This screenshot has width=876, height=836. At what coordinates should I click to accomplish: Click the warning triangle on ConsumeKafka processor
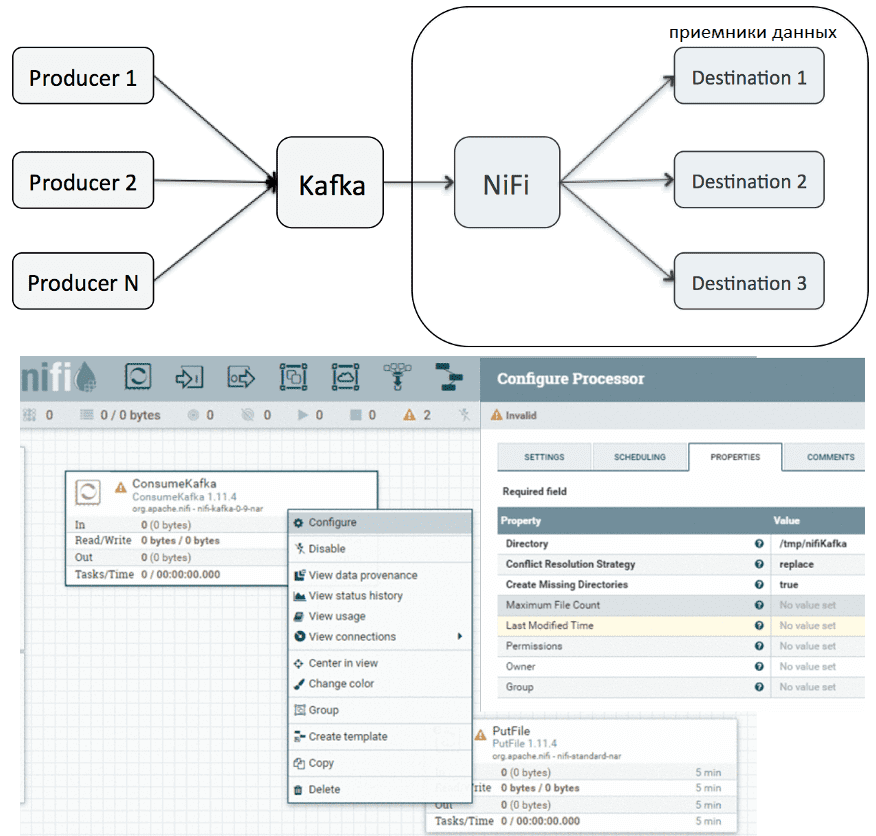coord(120,487)
